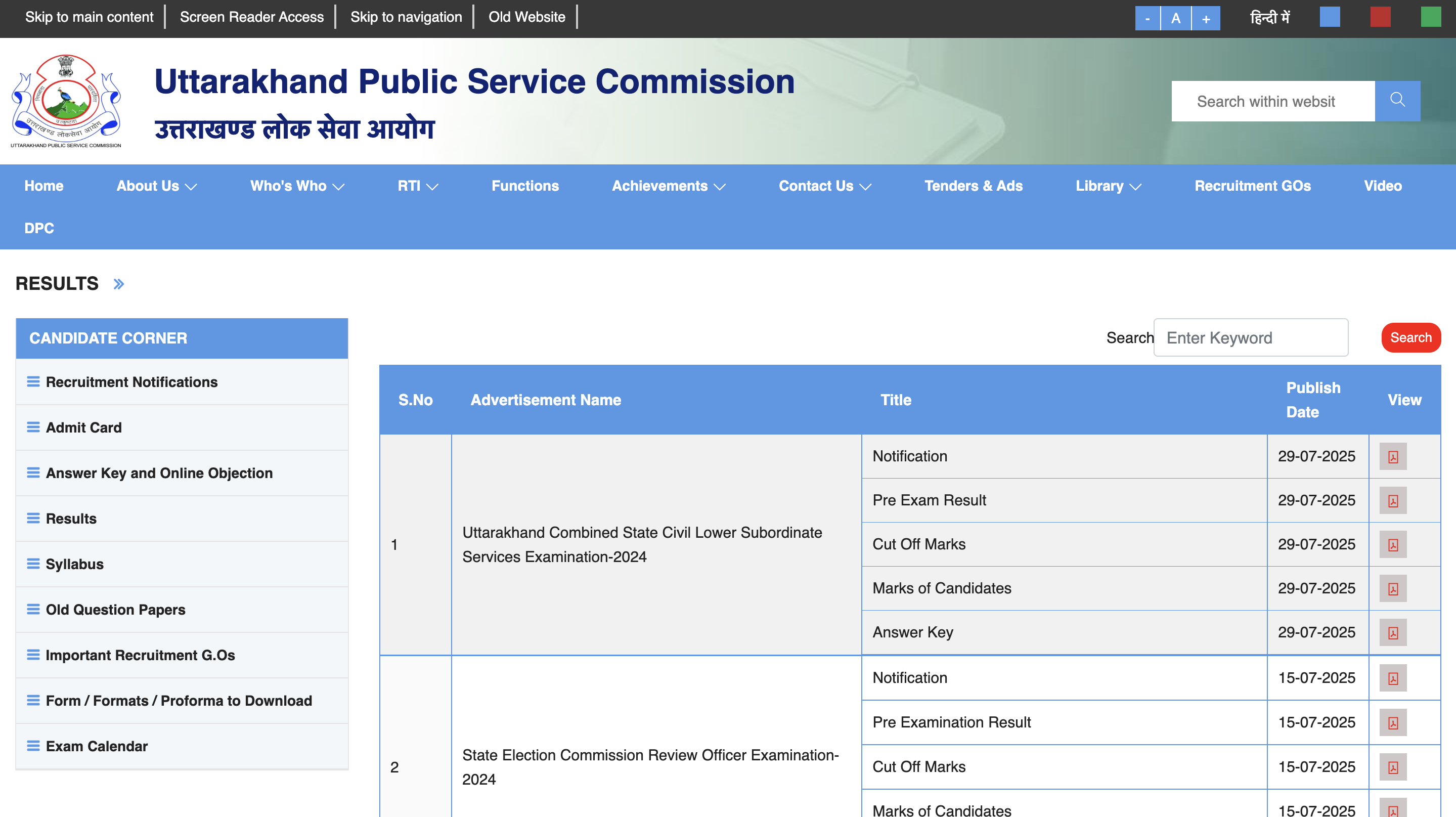Image resolution: width=1456 pixels, height=817 pixels.
Task: Click the RESULTS breadcrumb double-arrow icon
Action: 119,284
